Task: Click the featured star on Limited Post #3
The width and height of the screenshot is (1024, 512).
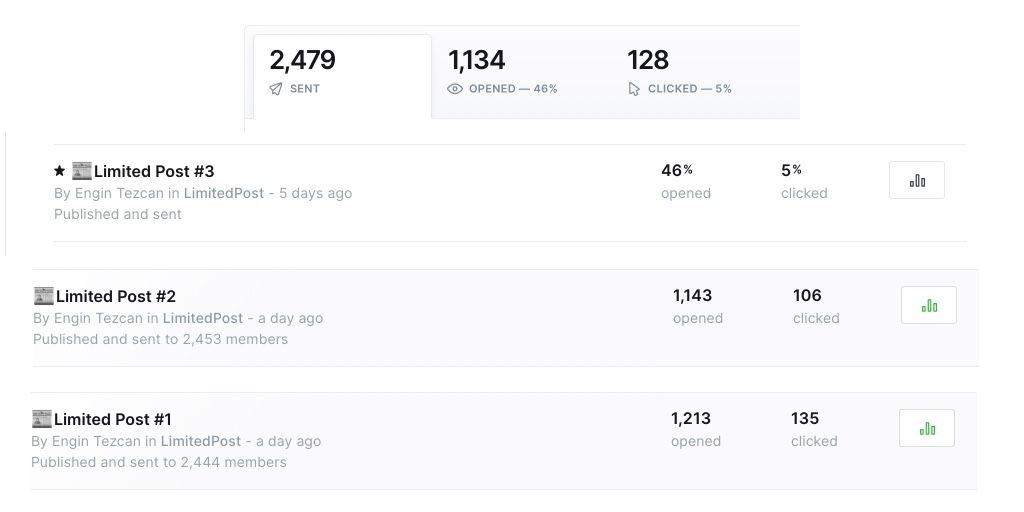Action: (59, 171)
